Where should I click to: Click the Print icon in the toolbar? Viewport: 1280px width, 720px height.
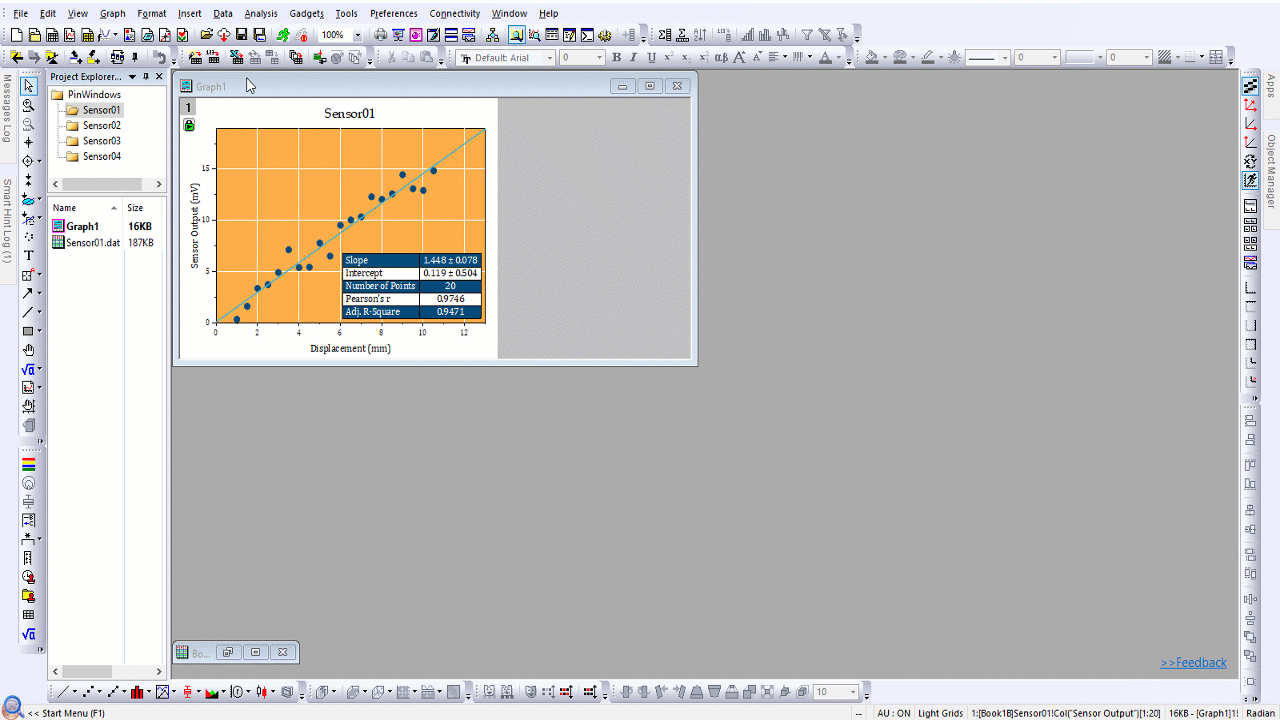[381, 35]
